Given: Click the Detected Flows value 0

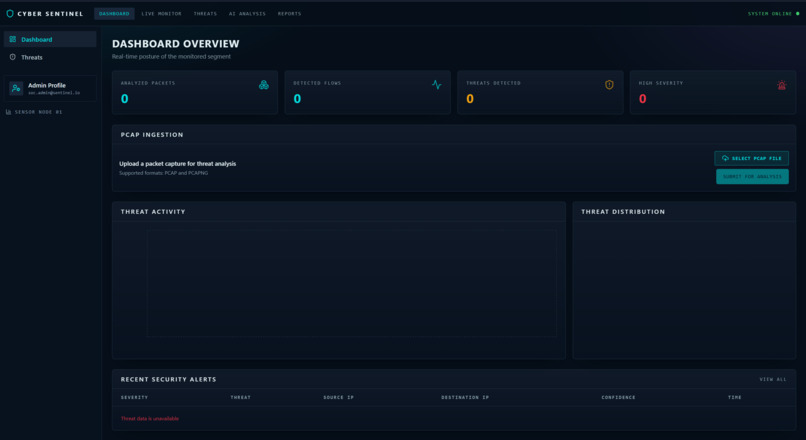Looking at the screenshot, I should click(x=297, y=99).
